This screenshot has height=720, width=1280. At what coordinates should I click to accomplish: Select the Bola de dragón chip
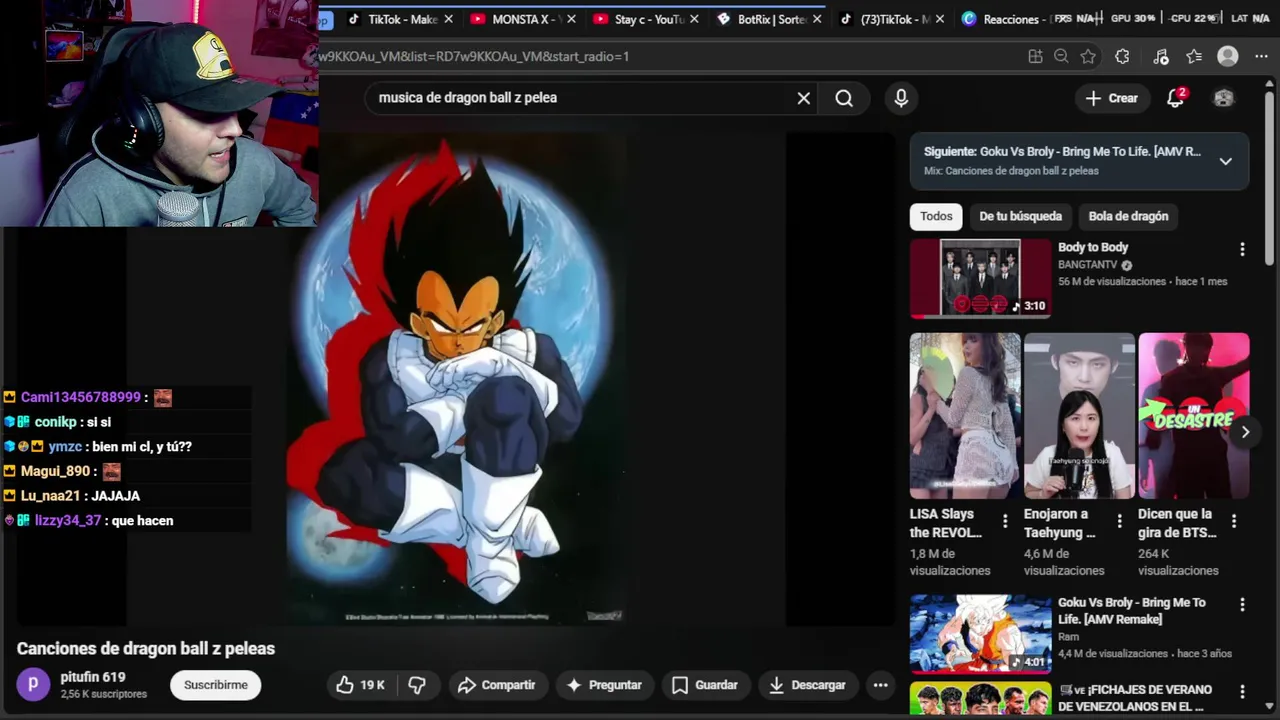click(x=1128, y=216)
